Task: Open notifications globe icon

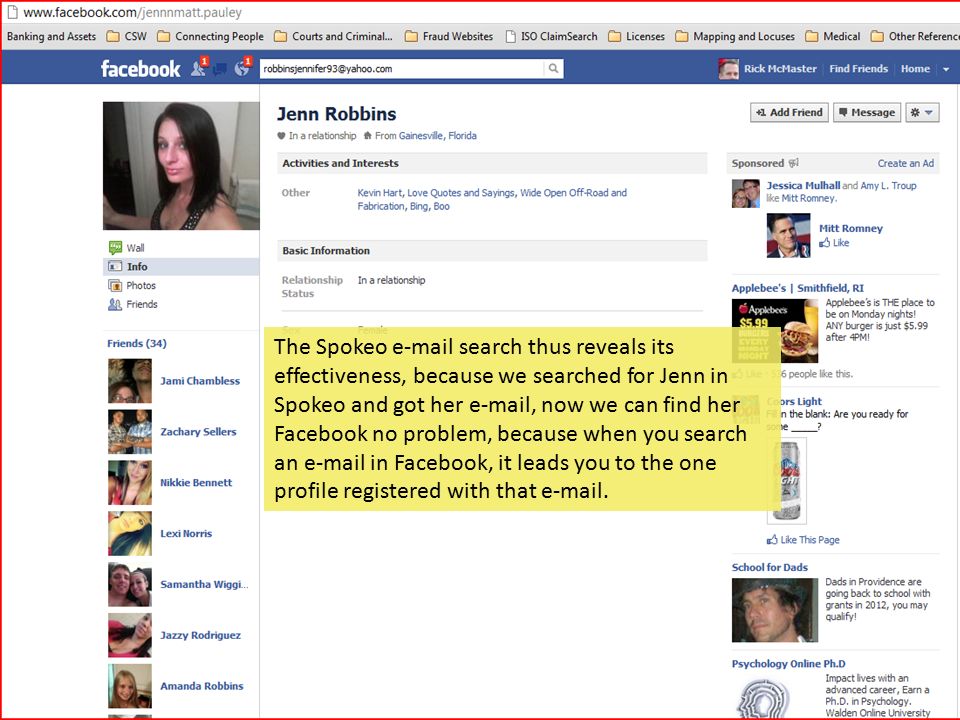Action: 242,69
